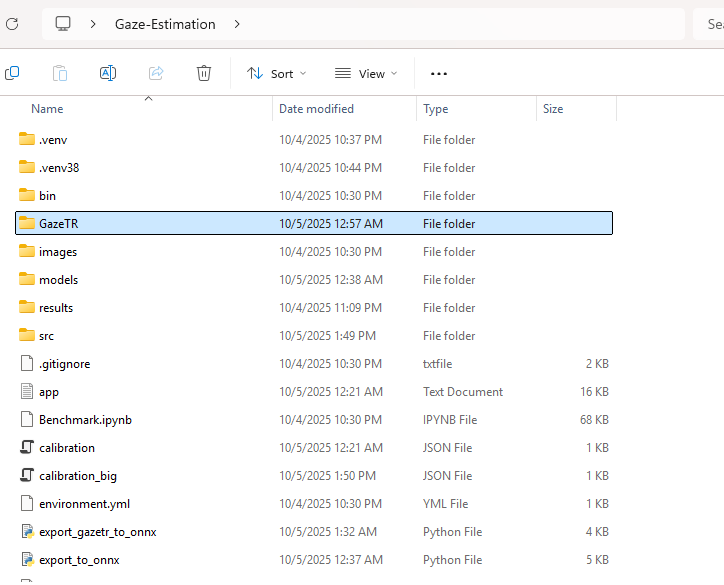The height and width of the screenshot is (585, 724).
Task: Select the export_to_onnx file name
Action: point(79,560)
